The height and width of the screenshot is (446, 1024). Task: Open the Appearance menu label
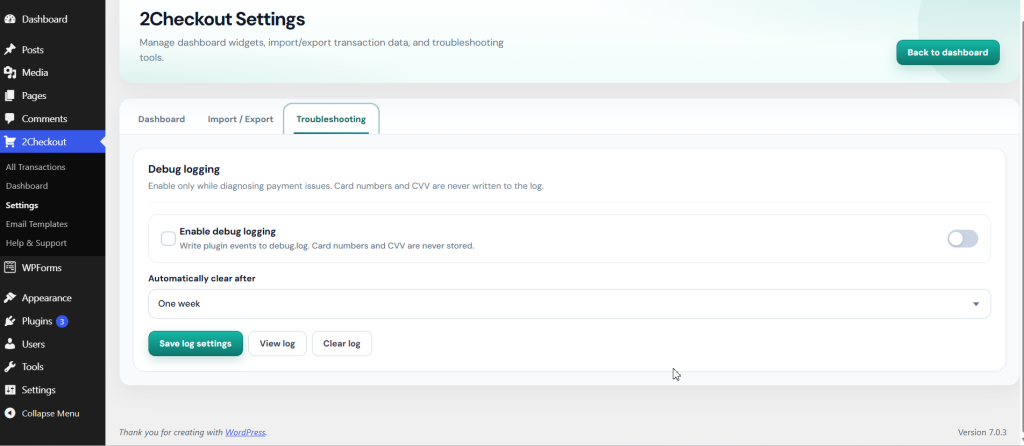tap(46, 298)
